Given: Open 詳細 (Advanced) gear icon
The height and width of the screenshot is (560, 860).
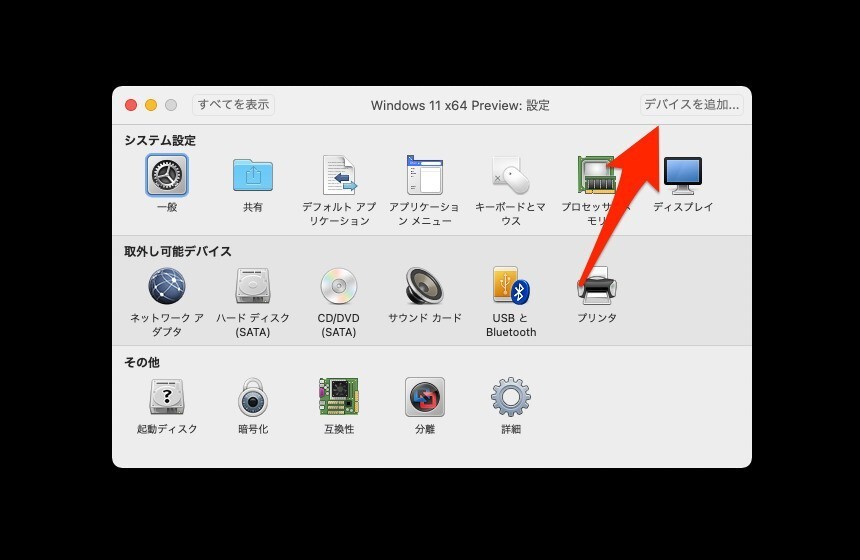Looking at the screenshot, I should [511, 397].
